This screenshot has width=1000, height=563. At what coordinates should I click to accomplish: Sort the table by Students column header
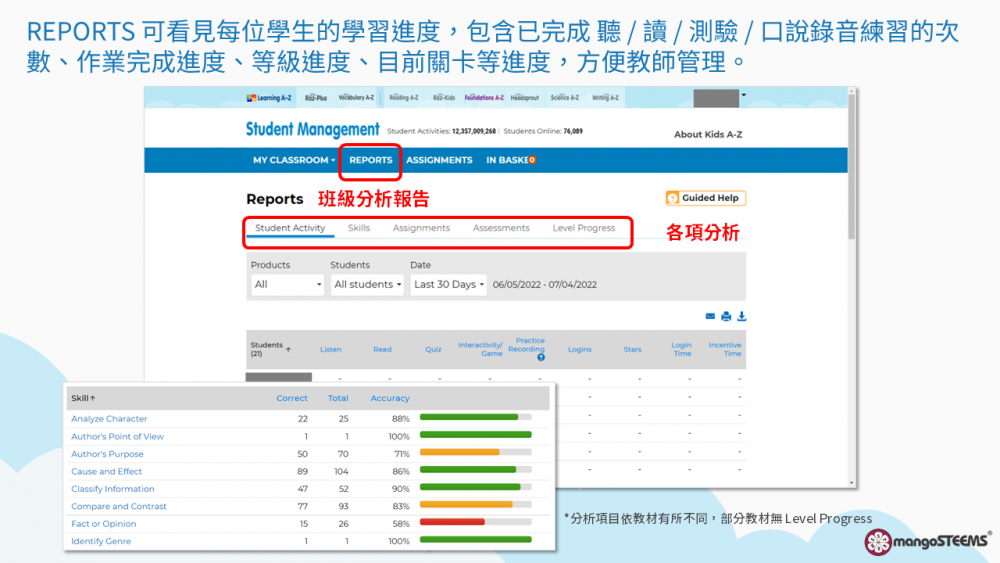click(269, 348)
